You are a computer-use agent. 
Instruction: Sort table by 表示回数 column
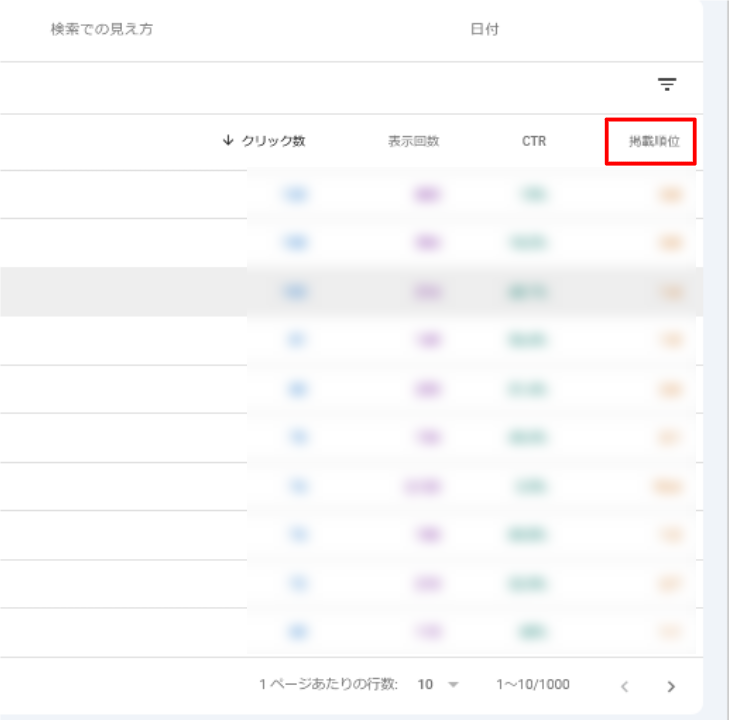coord(413,141)
